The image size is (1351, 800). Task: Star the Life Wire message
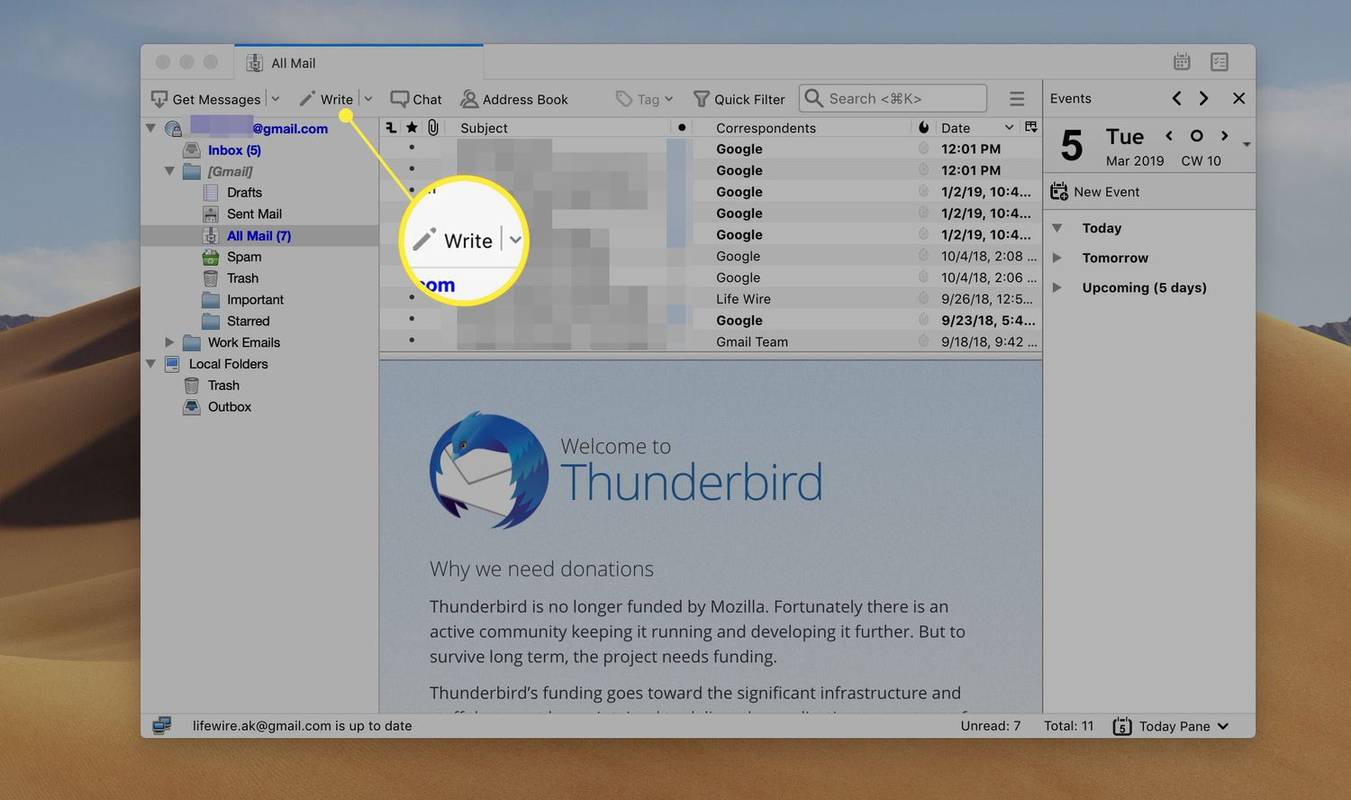411,299
